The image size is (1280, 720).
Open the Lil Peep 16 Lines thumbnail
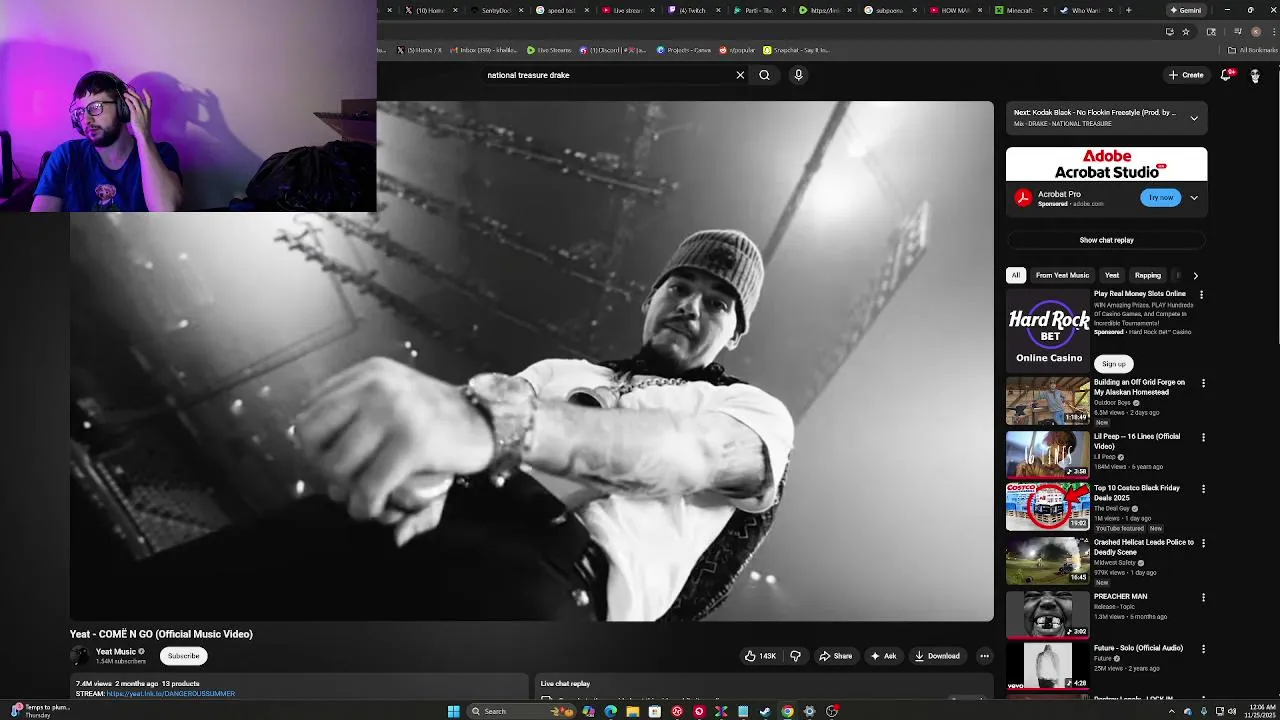click(1047, 454)
